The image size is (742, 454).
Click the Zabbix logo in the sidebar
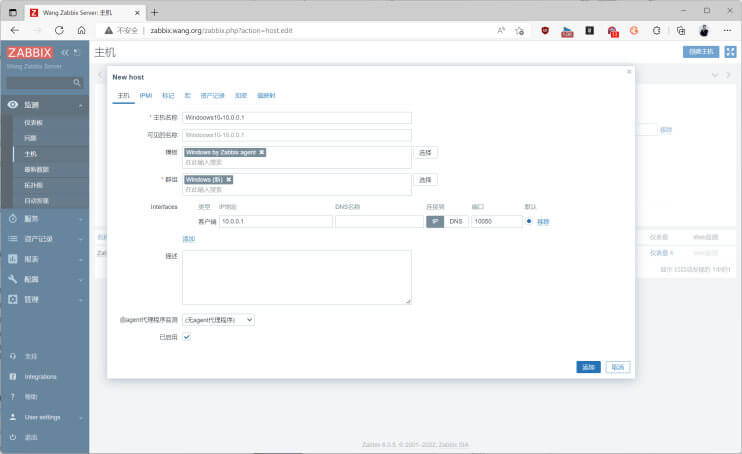(29, 53)
